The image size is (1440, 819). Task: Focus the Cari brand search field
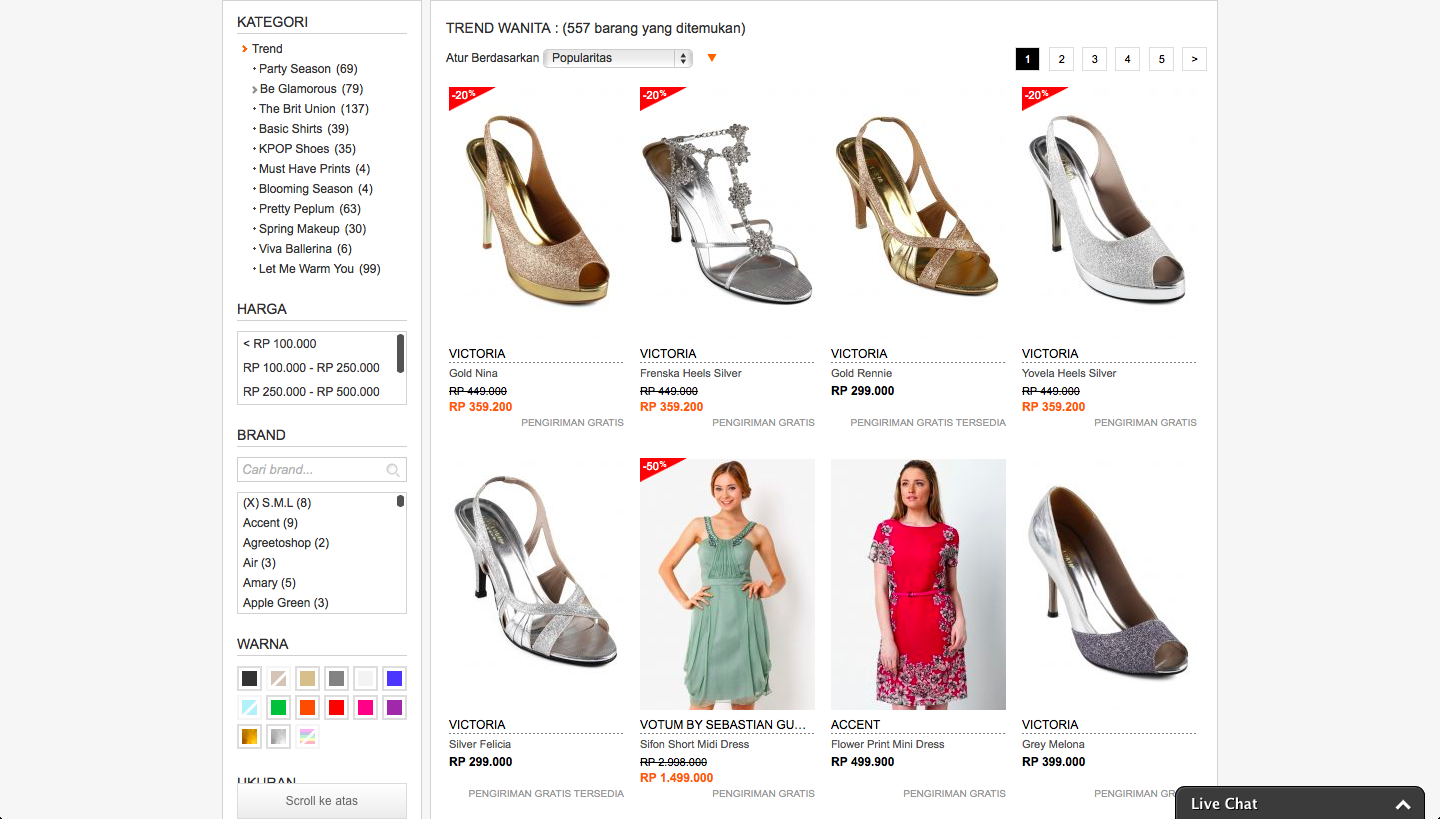pos(322,470)
